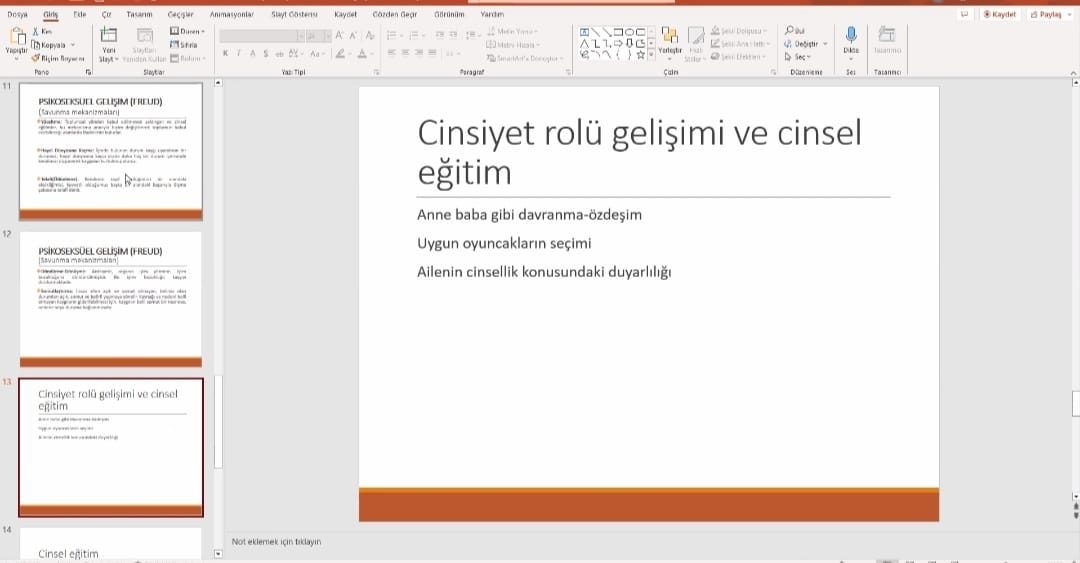Toggle underline with the A button
The image size is (1080, 563).
click(x=252, y=53)
